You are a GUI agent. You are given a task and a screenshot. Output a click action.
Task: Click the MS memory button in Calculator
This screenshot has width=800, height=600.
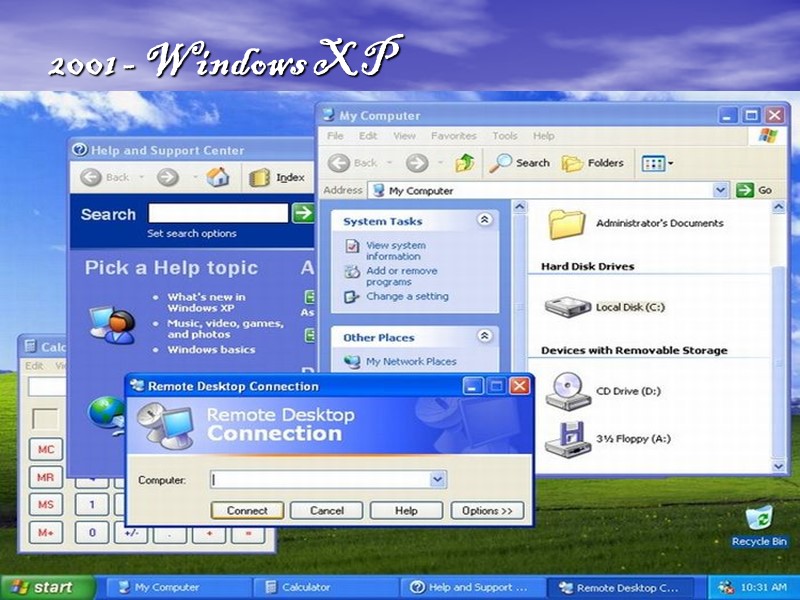click(46, 505)
